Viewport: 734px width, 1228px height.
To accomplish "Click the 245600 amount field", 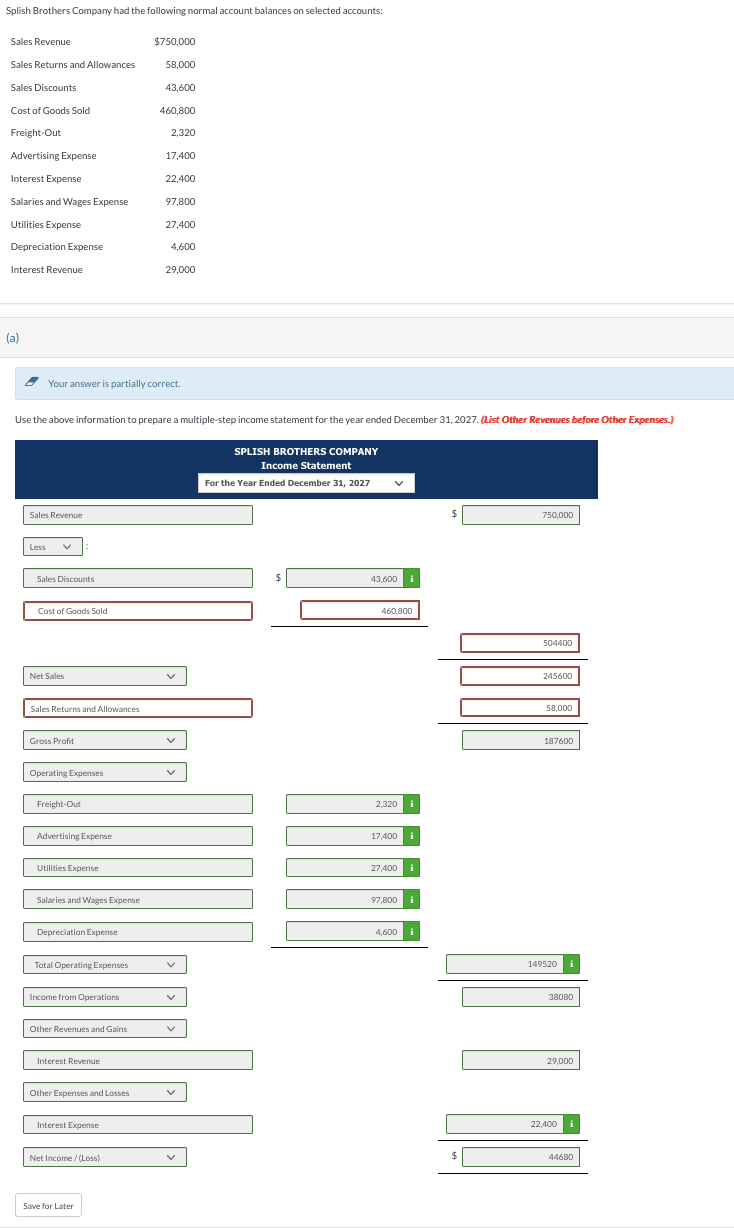I will pos(520,676).
